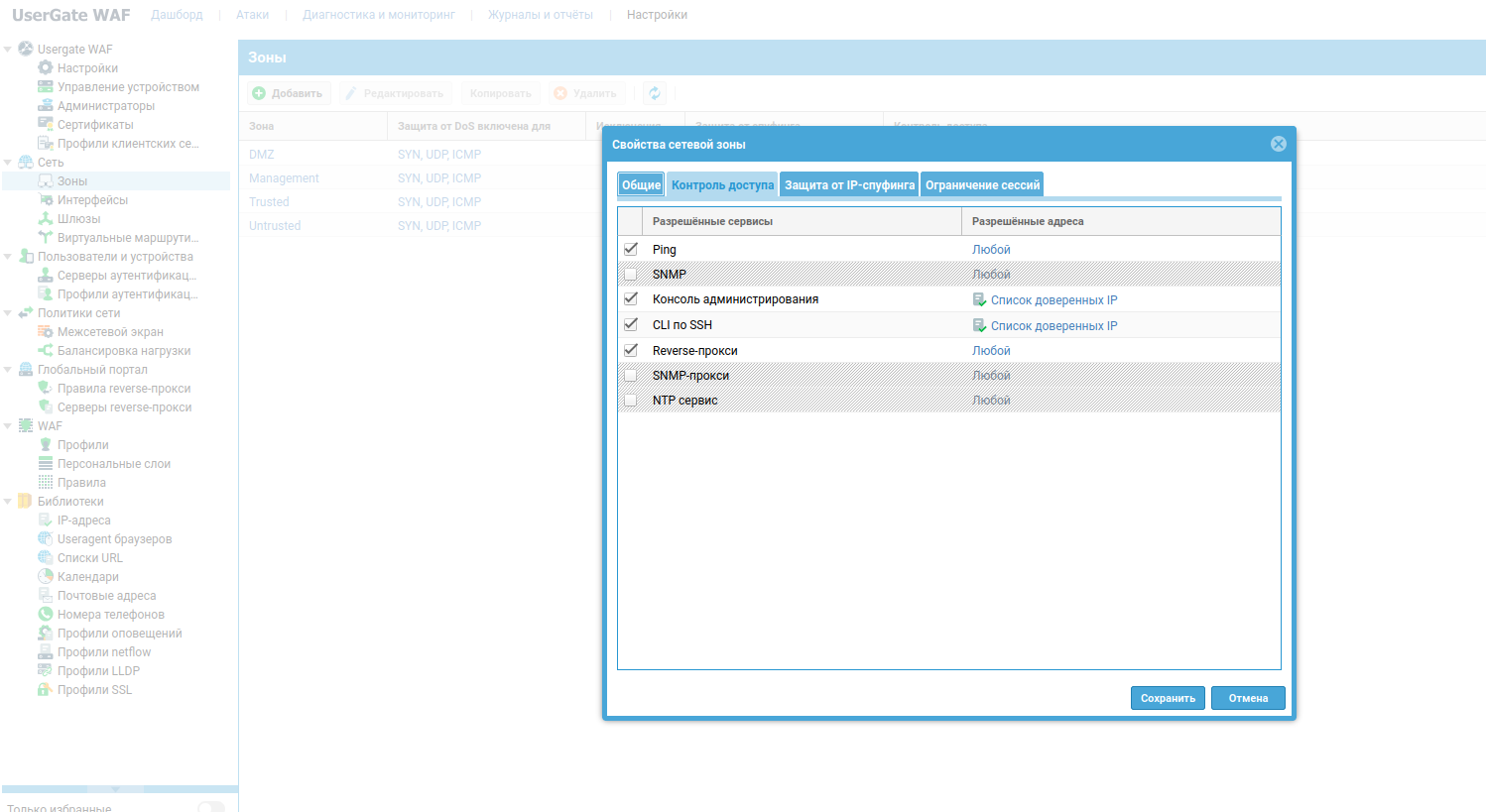The height and width of the screenshot is (812, 1486).
Task: Enable the SNMP service checkbox
Action: click(x=631, y=275)
